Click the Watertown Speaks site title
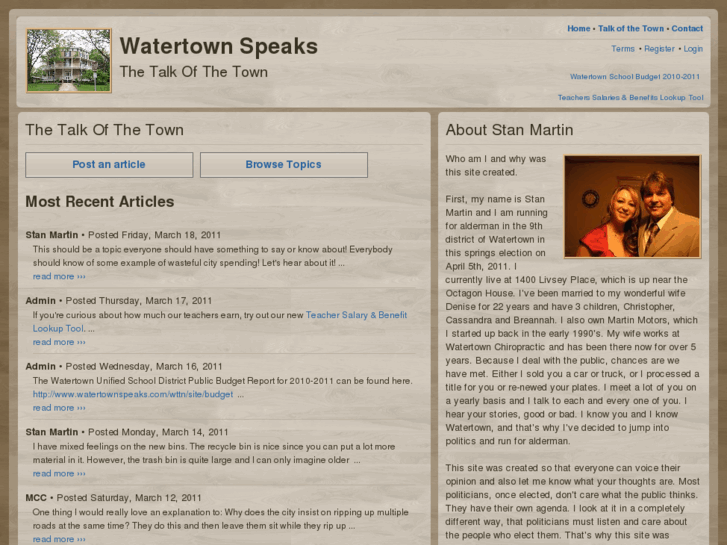This screenshot has height=545, width=727. coord(219,46)
